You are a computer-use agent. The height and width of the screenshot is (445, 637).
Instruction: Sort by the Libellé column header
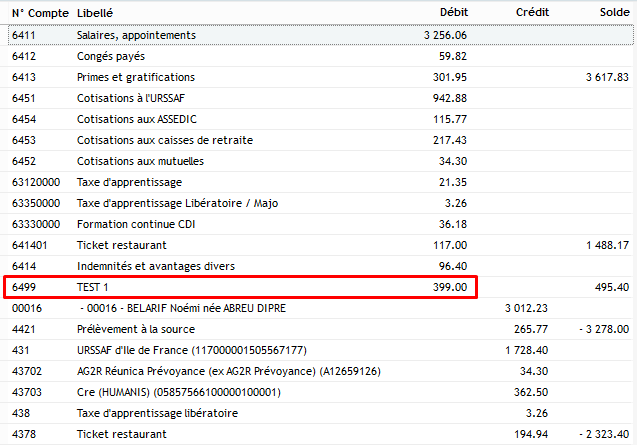click(95, 14)
